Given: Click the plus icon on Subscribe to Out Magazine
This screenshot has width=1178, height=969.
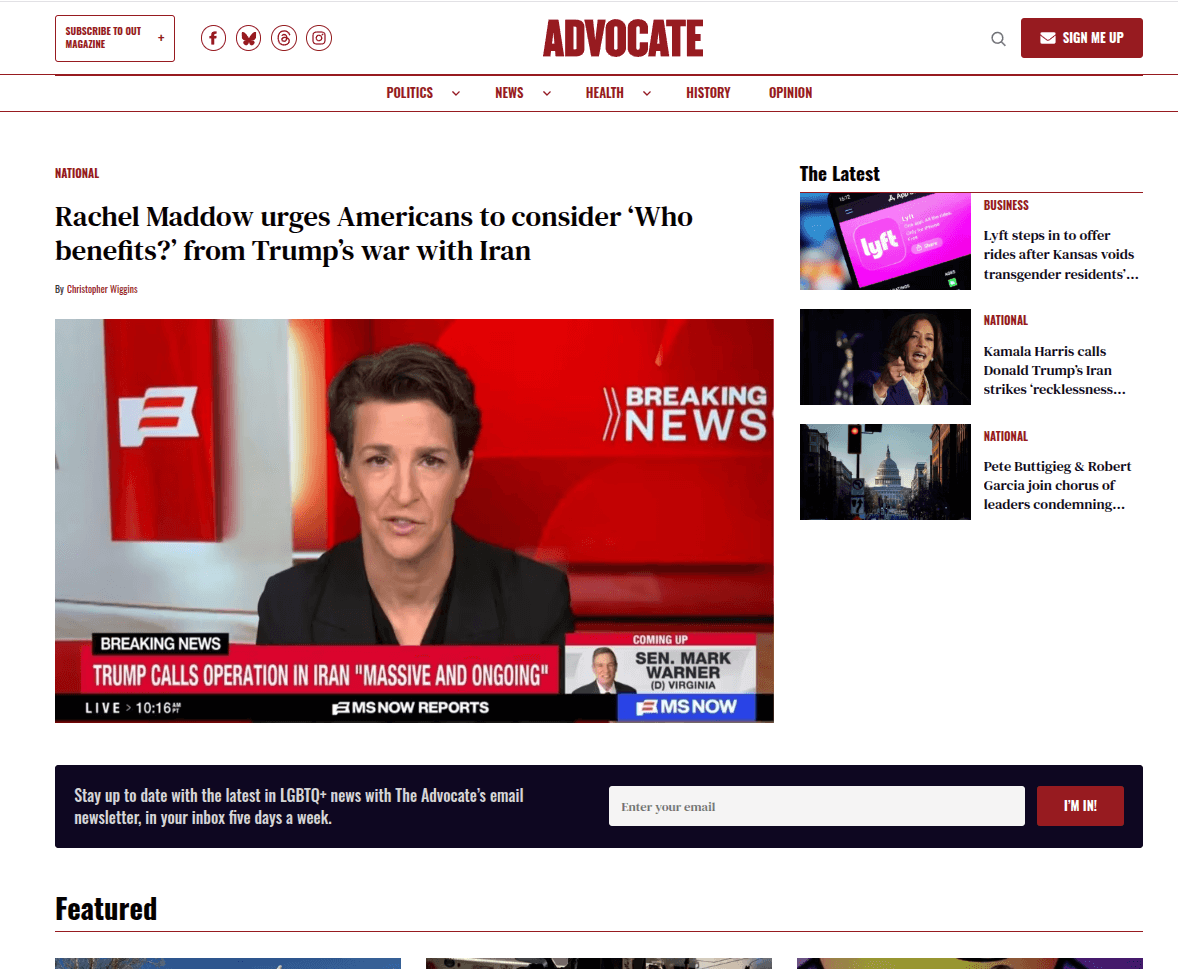Looking at the screenshot, I should click(x=160, y=38).
